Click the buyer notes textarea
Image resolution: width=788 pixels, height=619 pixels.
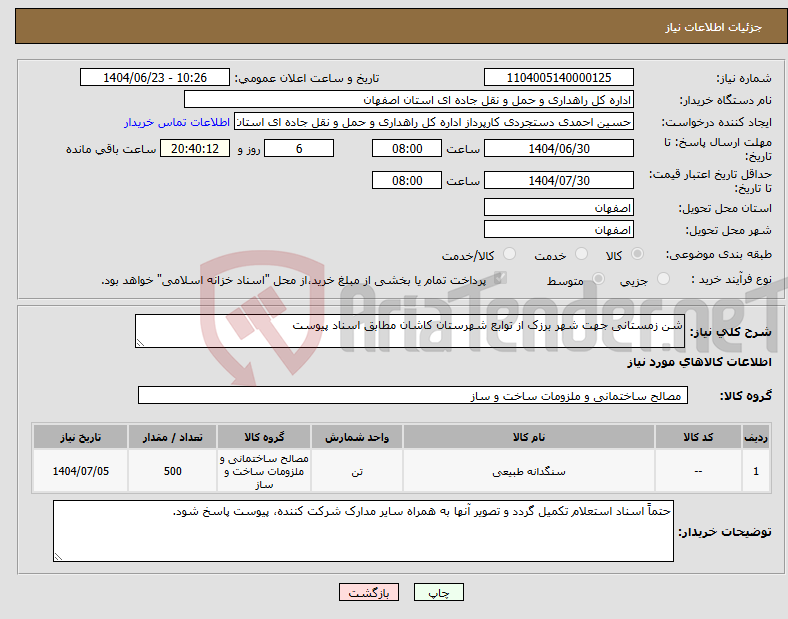point(363,531)
